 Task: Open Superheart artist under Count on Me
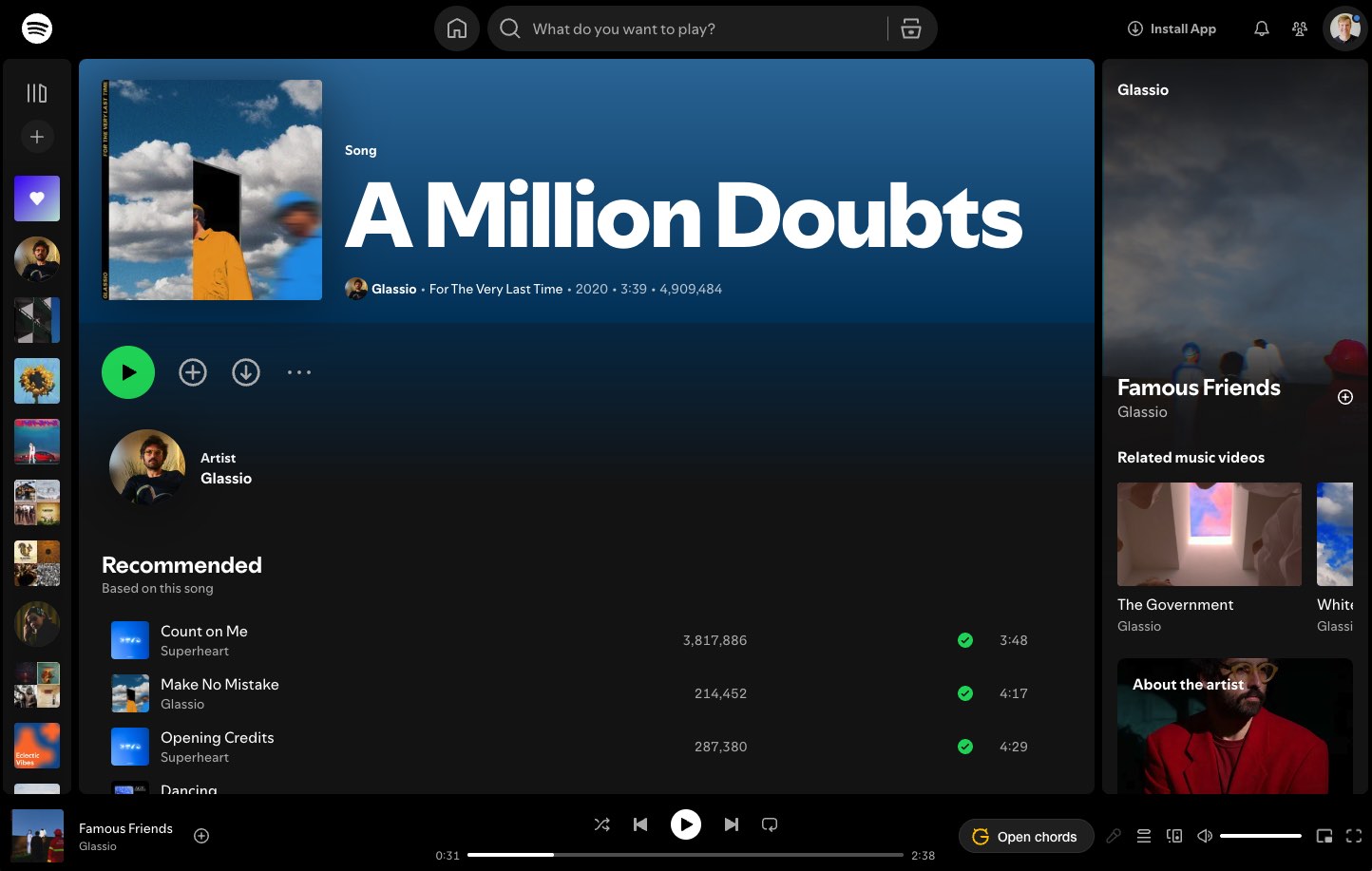(x=195, y=652)
